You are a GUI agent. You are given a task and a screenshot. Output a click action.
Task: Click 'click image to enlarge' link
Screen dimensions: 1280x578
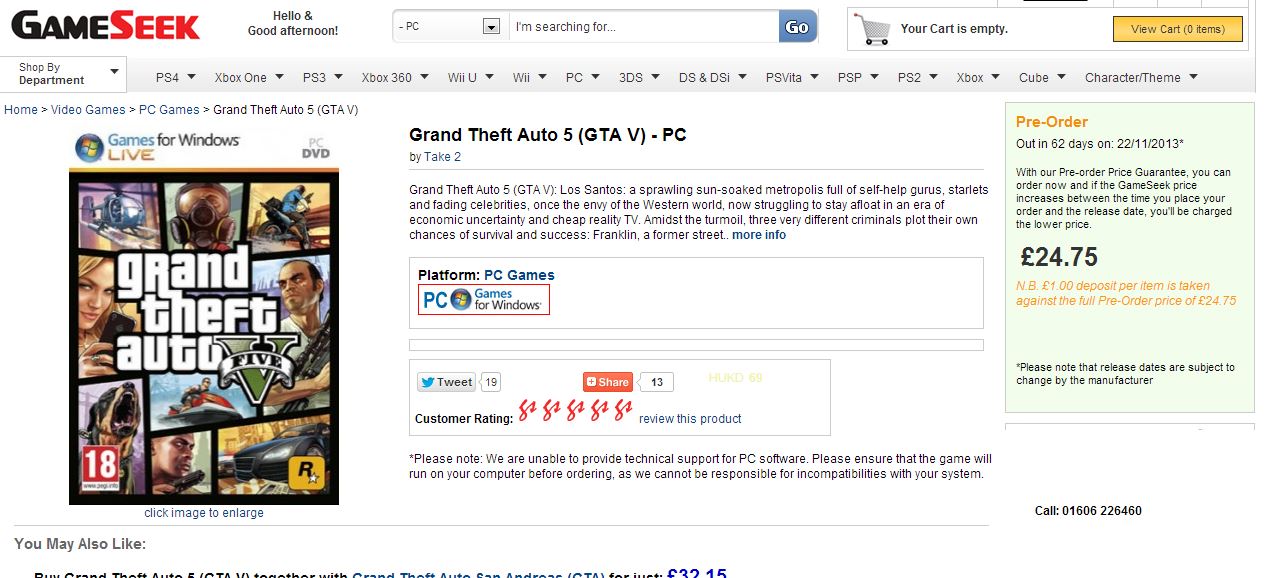coord(204,513)
